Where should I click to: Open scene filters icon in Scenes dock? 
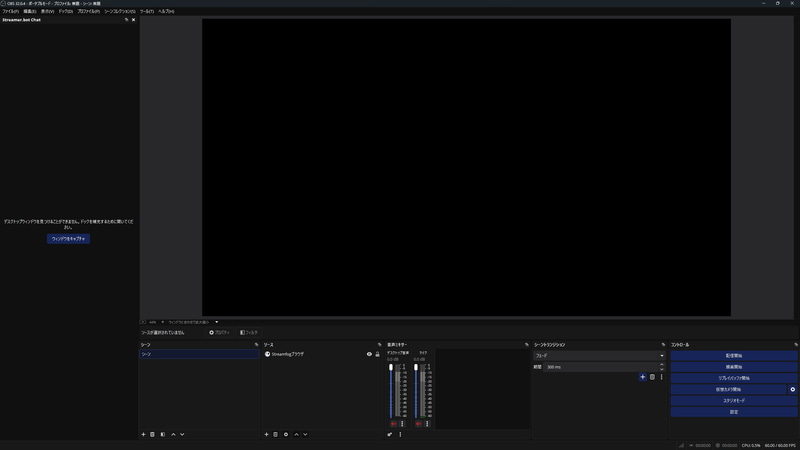click(x=163, y=435)
